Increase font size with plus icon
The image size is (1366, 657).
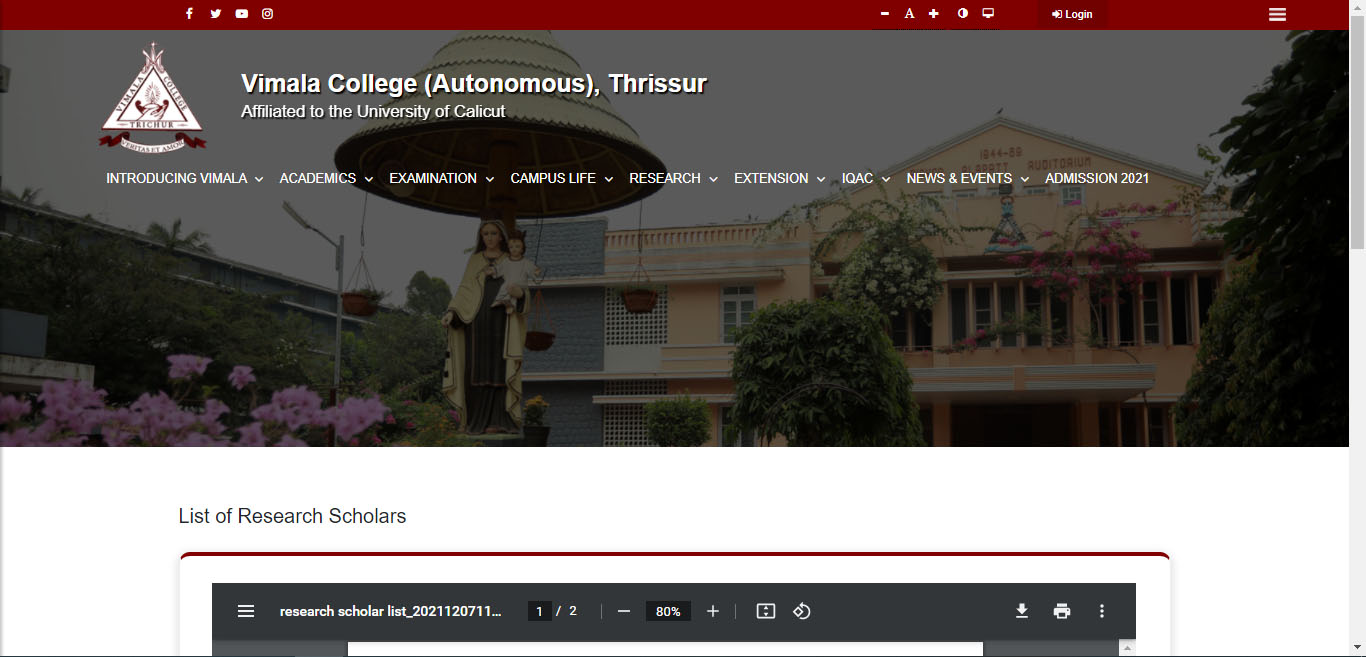[934, 14]
